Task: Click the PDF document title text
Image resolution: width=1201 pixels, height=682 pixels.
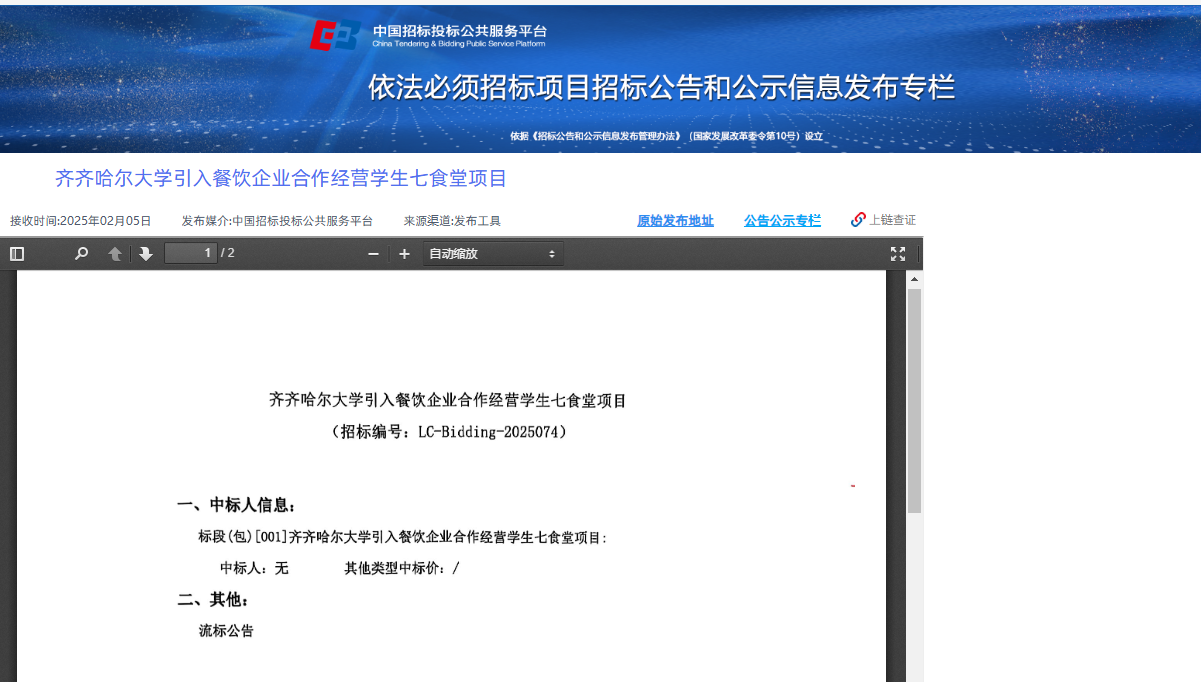Action: (x=447, y=400)
